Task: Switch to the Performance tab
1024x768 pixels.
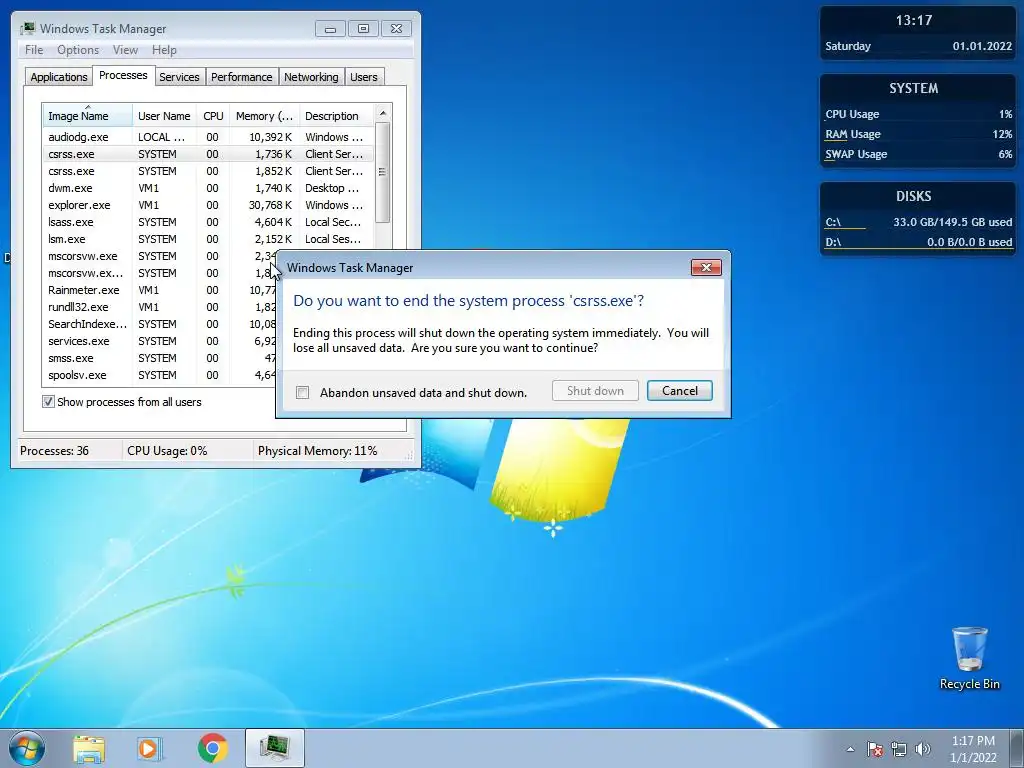Action: pyautogui.click(x=242, y=77)
